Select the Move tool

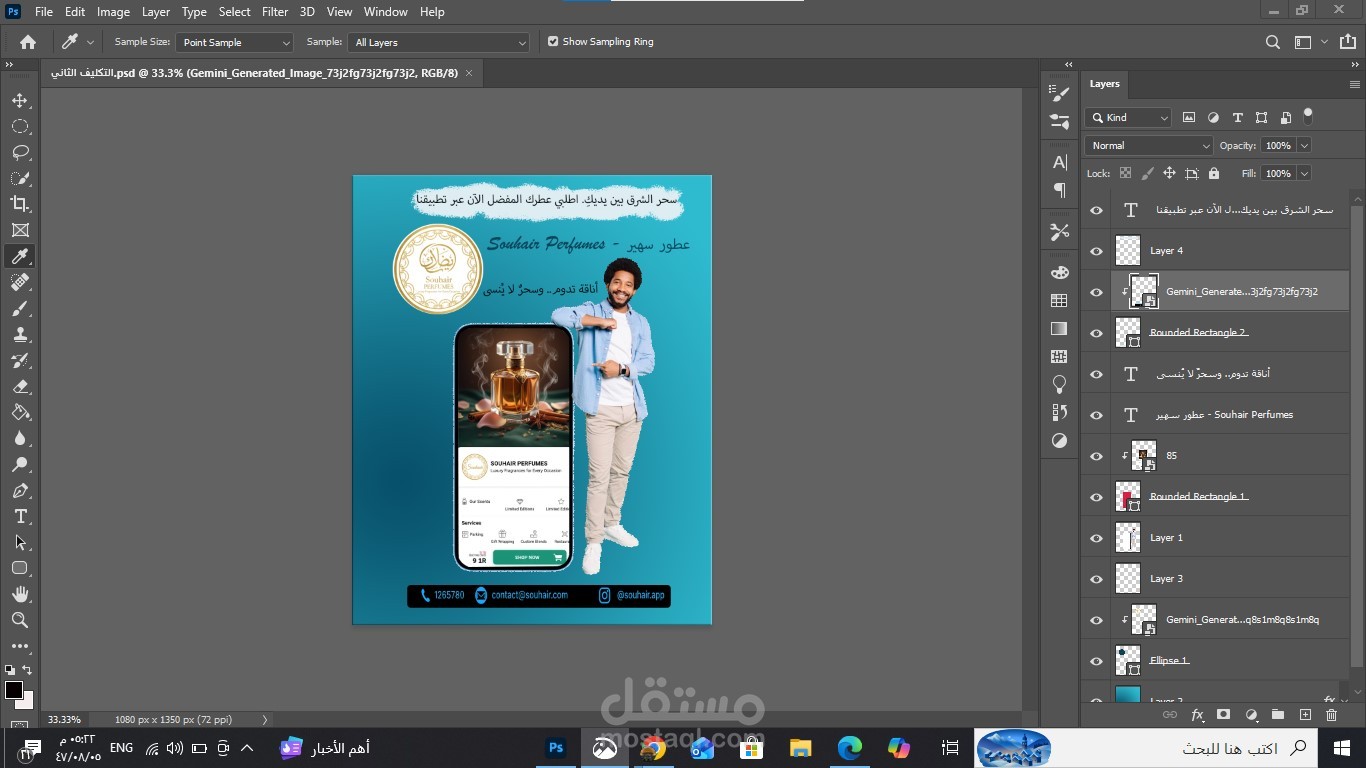tap(20, 100)
